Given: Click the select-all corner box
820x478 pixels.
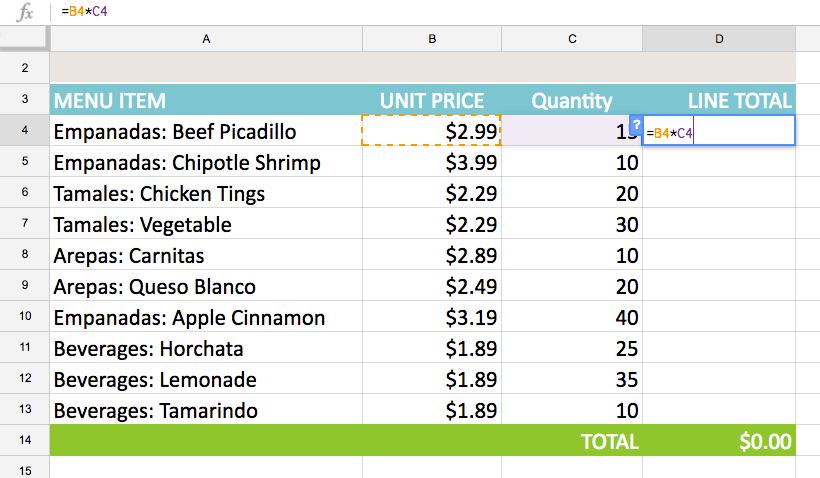Looking at the screenshot, I should [x=25, y=39].
